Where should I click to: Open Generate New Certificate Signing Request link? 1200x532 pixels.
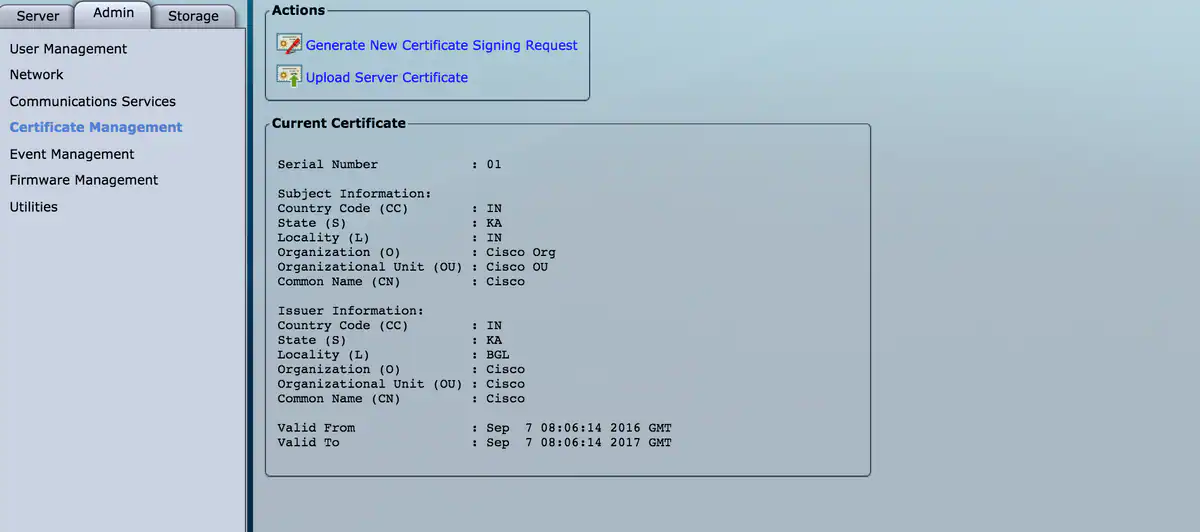click(x=442, y=45)
